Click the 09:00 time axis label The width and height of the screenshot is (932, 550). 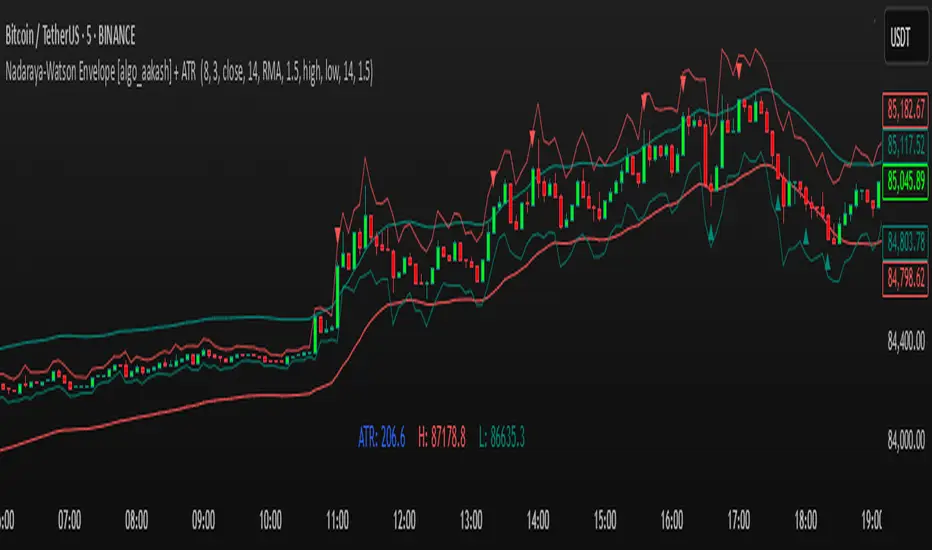click(x=203, y=520)
